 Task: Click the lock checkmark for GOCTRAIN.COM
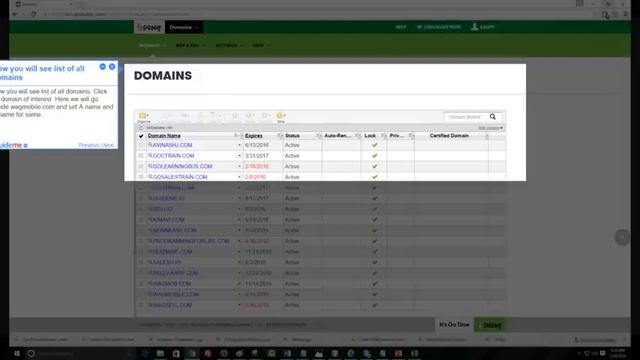(374, 156)
